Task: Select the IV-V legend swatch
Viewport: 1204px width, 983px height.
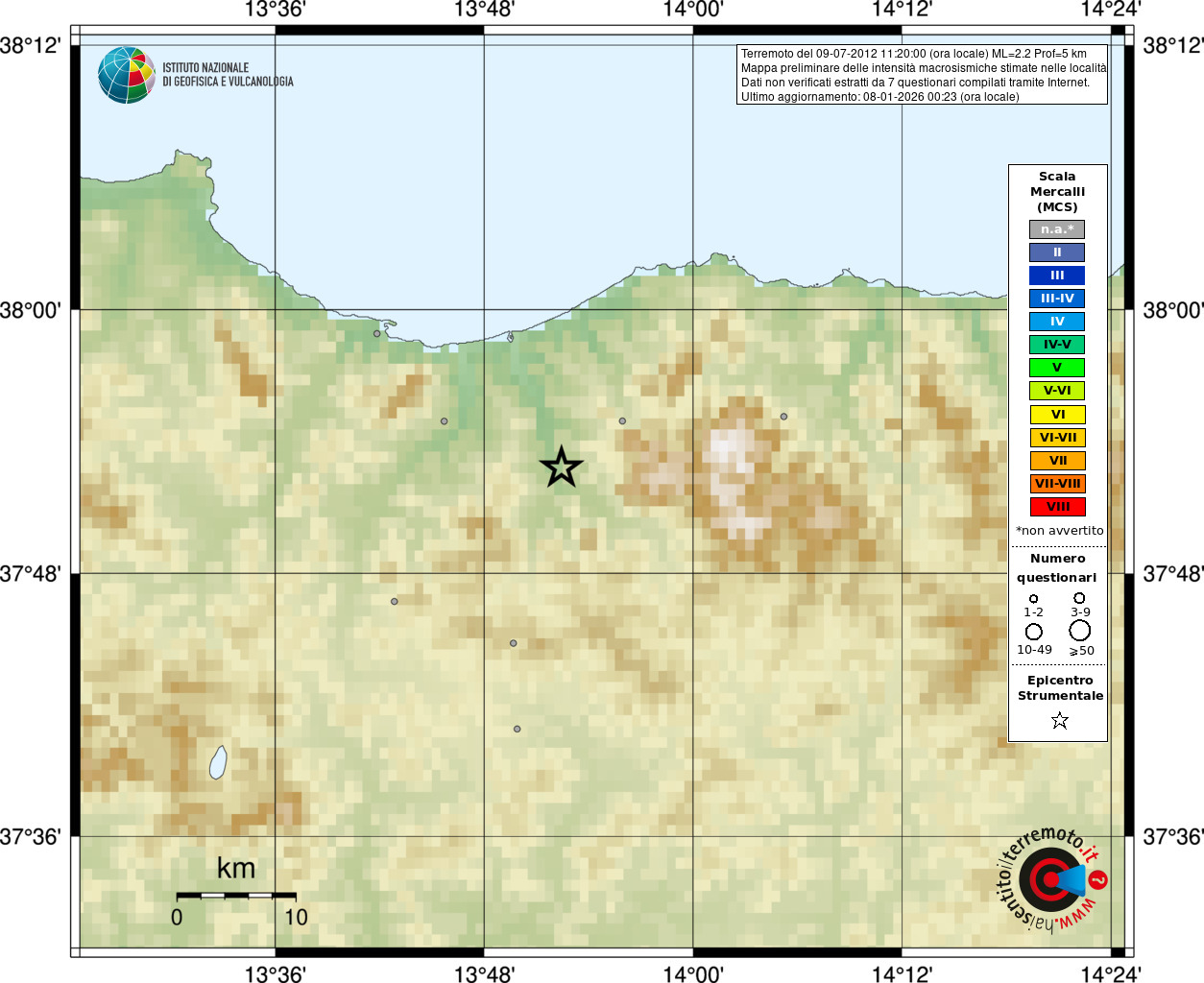Action: click(1057, 345)
